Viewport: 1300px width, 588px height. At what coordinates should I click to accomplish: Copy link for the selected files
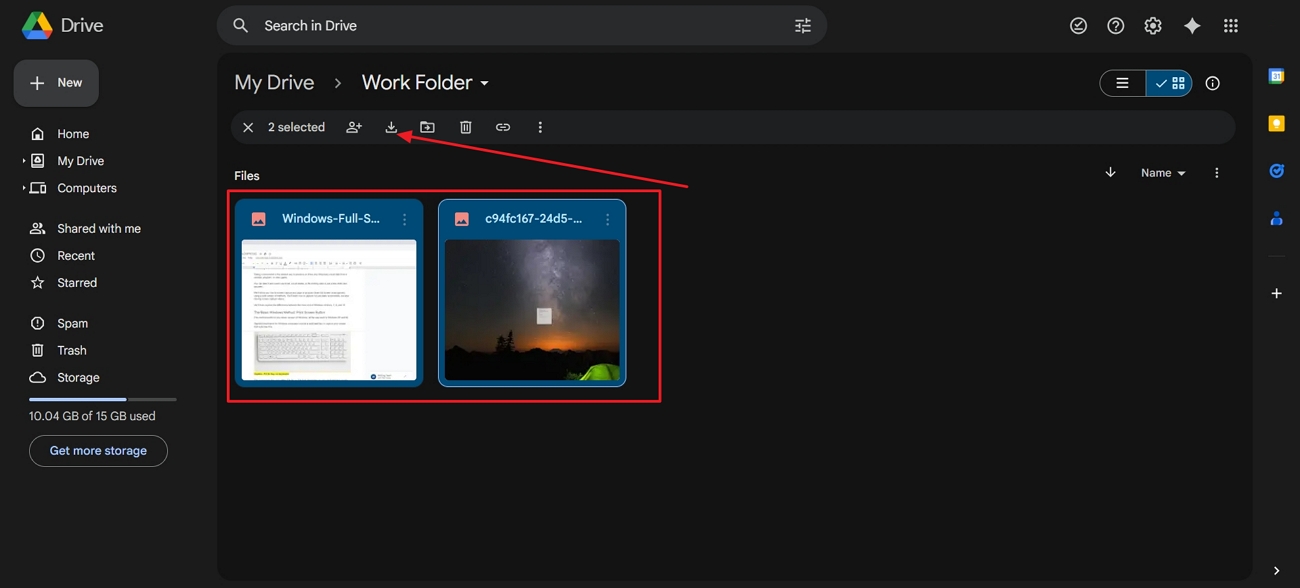(503, 127)
